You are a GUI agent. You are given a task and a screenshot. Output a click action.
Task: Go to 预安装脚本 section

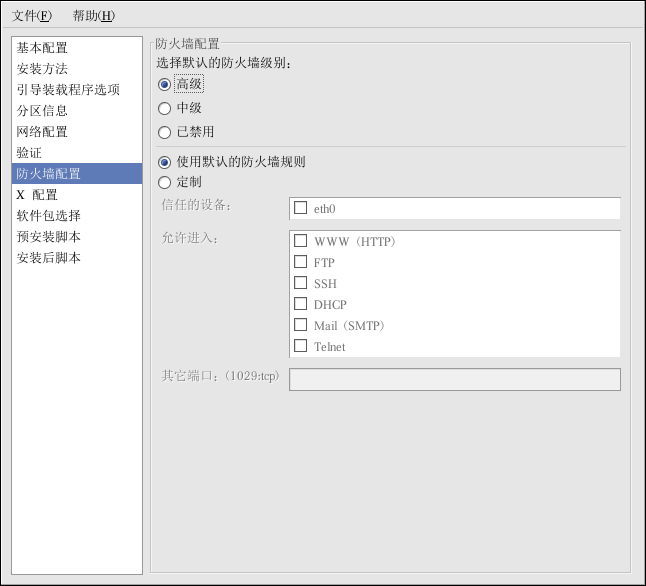click(x=48, y=237)
